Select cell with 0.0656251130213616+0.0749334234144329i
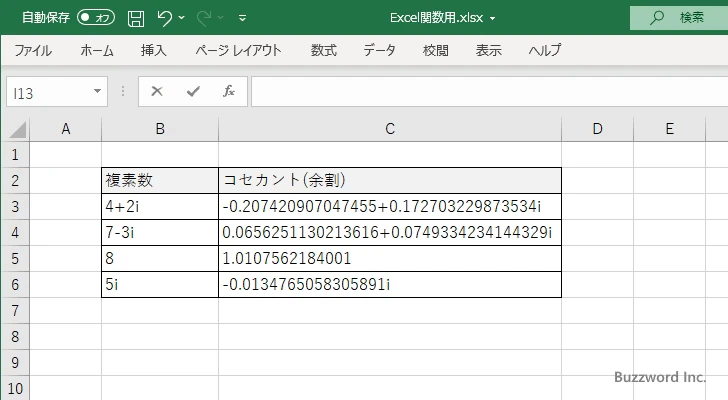728x400 pixels. click(390, 232)
